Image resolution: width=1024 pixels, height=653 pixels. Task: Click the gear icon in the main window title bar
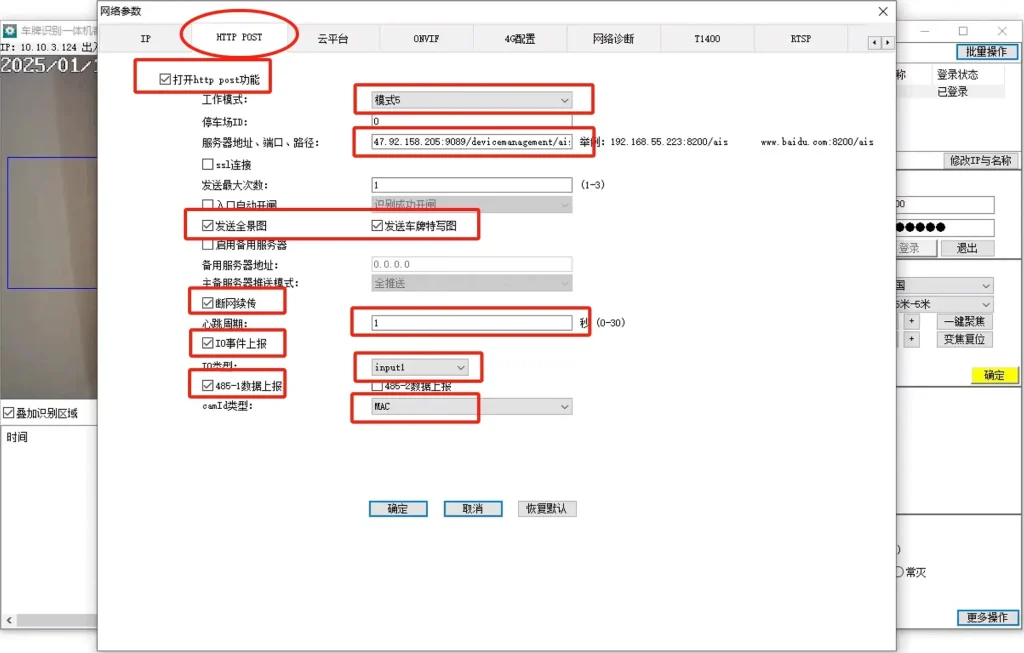point(12,32)
